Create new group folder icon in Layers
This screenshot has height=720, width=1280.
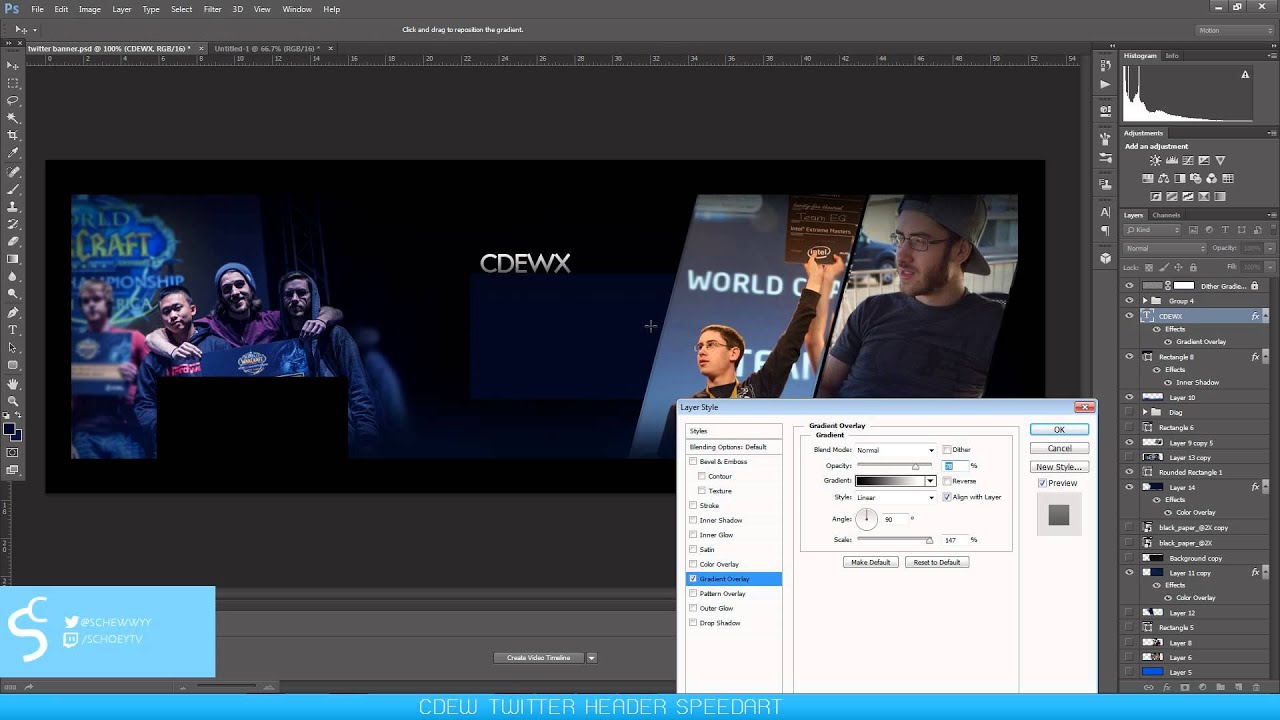[x=1219, y=688]
